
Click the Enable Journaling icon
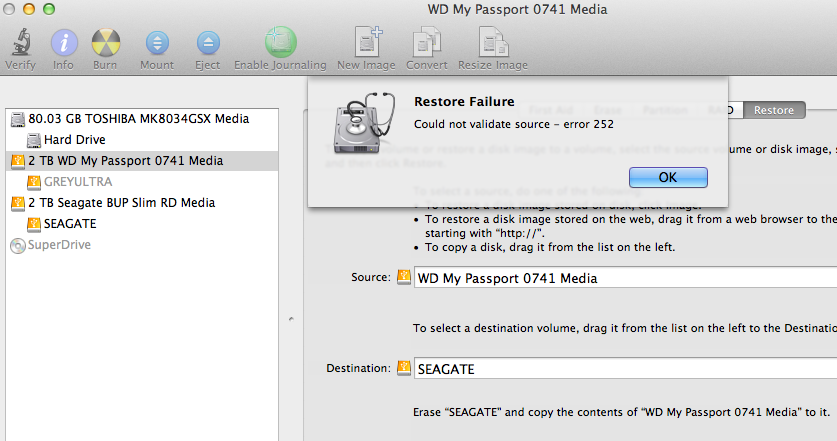tap(280, 42)
